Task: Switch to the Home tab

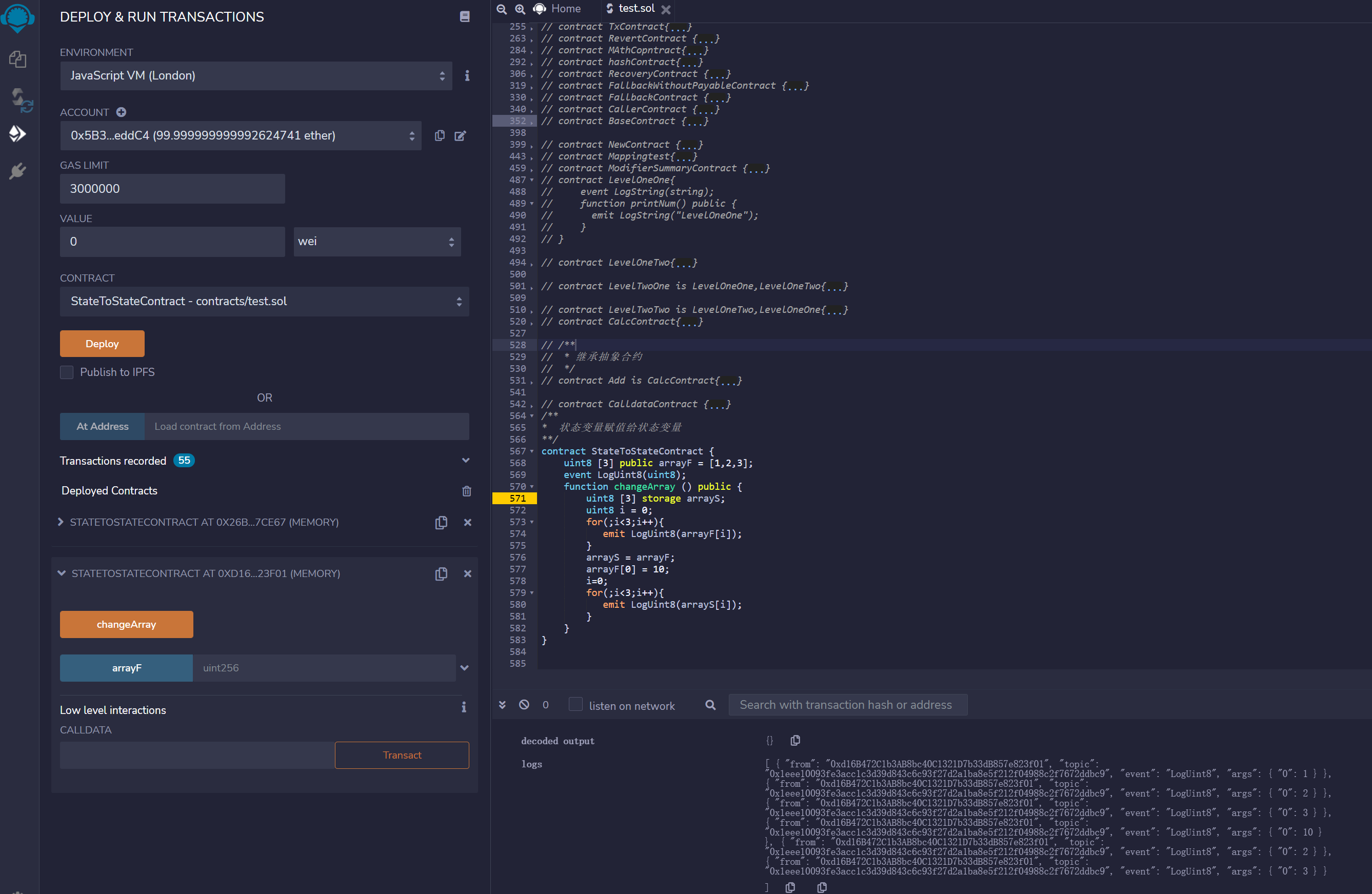Action: [x=558, y=9]
